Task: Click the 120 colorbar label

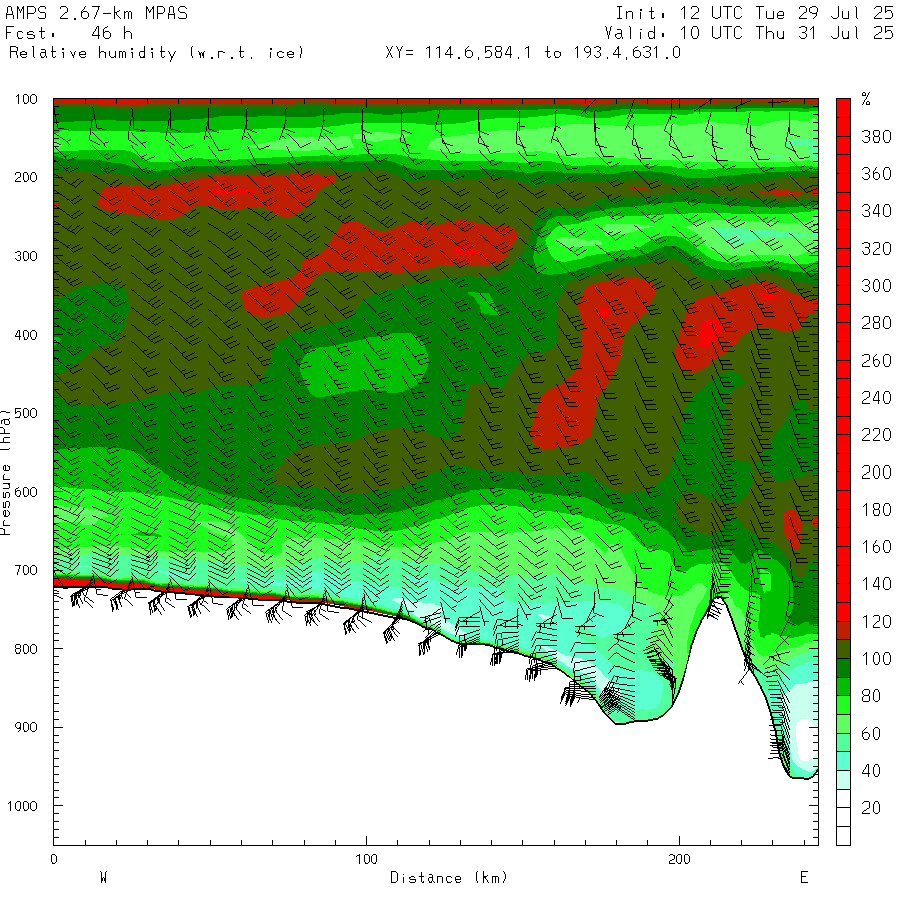Action: point(876,622)
